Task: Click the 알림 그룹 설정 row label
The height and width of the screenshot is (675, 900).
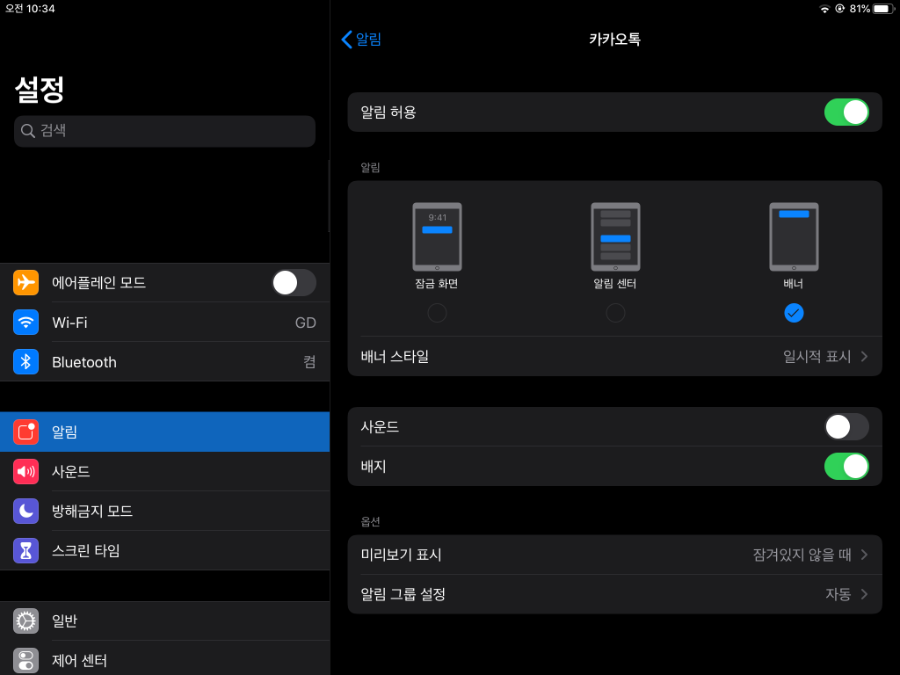Action: 403,594
